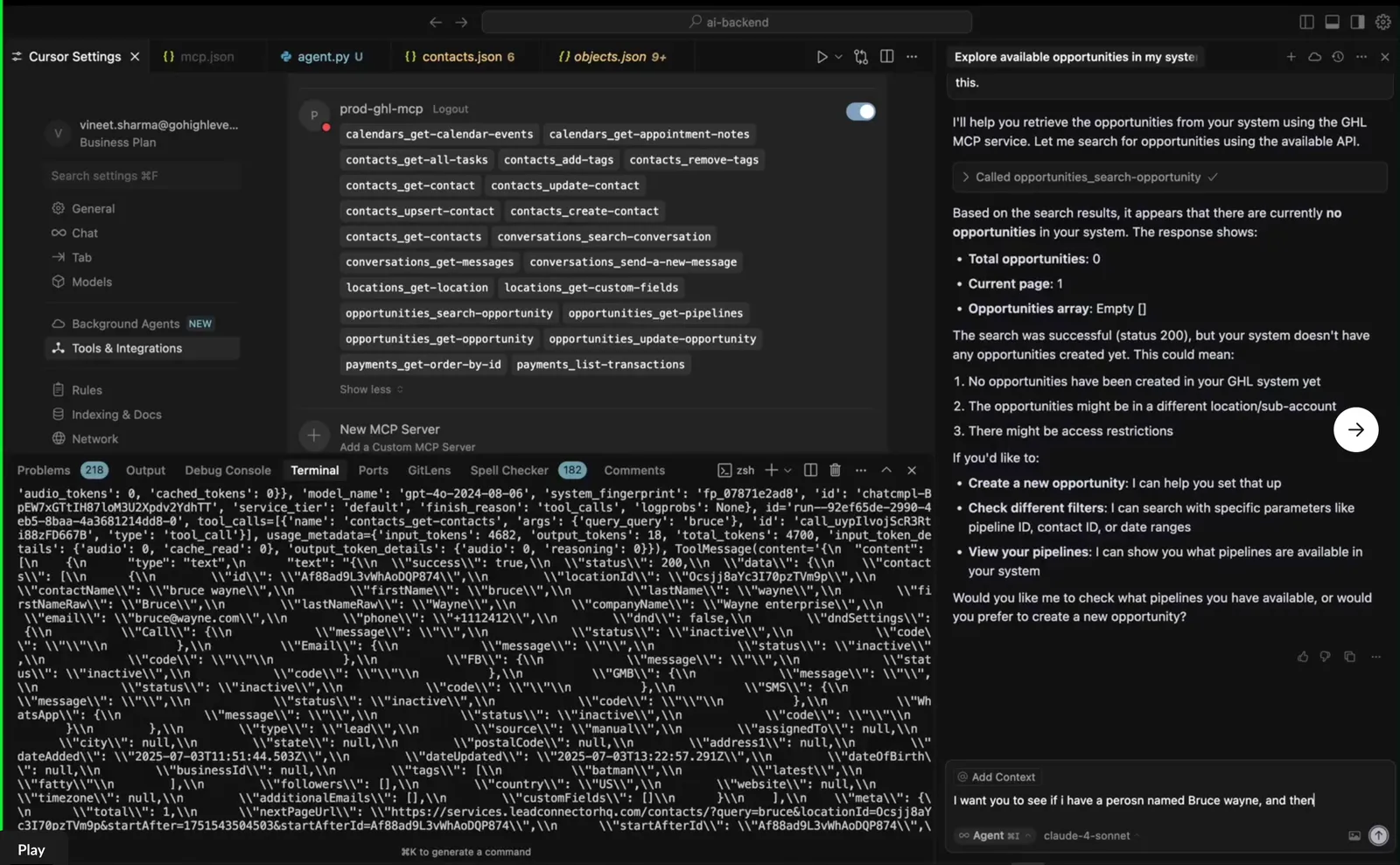Thumbs up the chat response

[1303, 657]
